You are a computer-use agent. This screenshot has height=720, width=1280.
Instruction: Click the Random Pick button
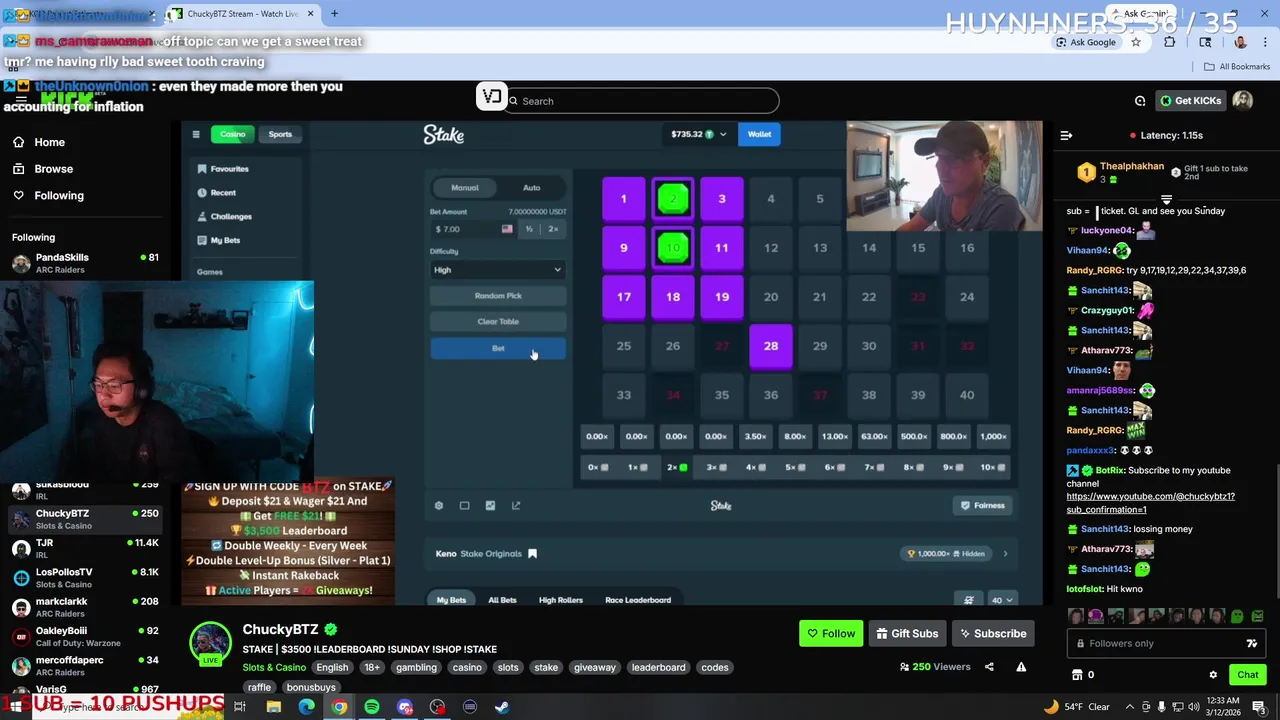(x=498, y=296)
